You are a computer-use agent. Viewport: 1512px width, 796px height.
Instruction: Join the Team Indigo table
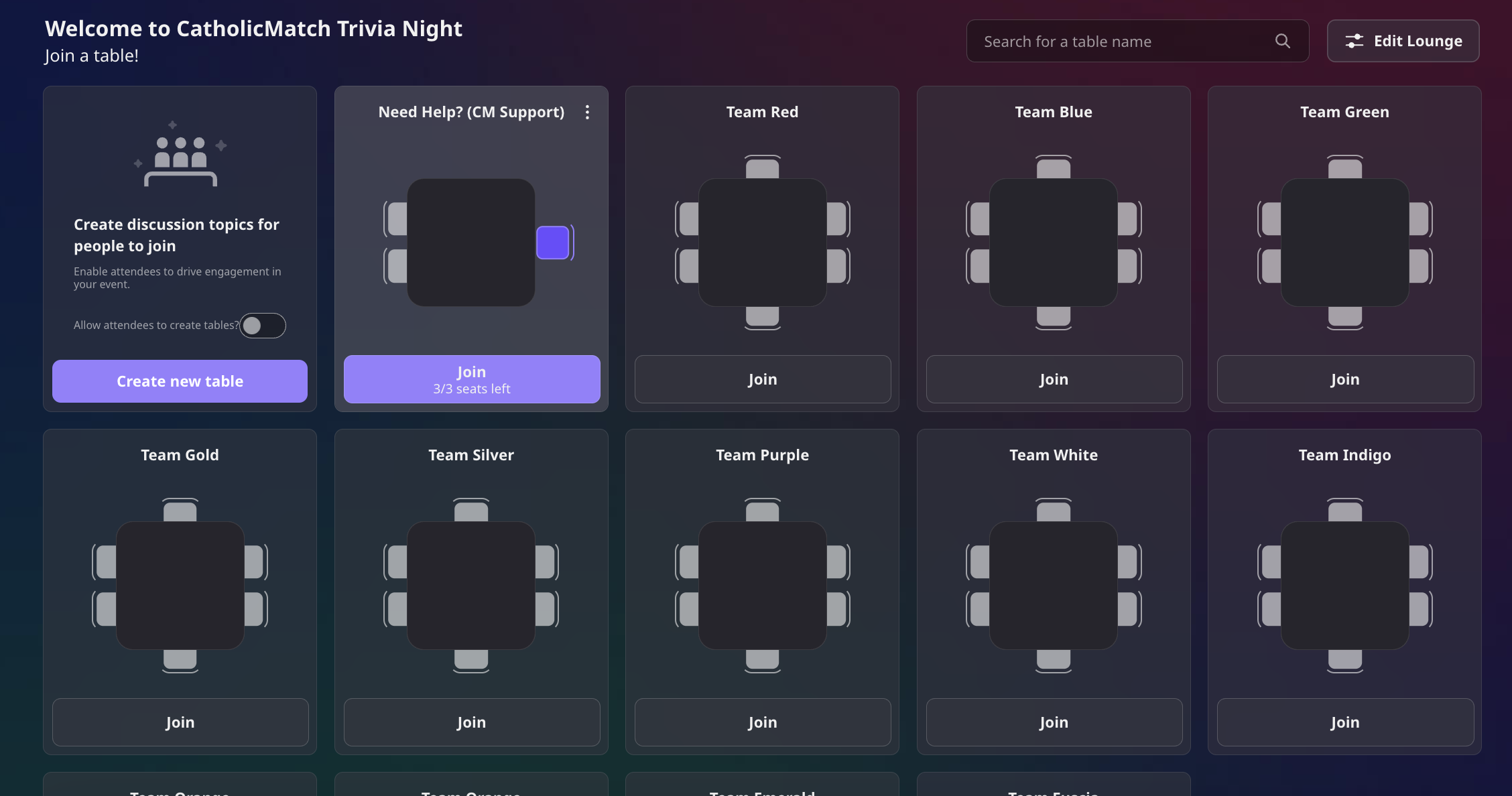pos(1344,722)
